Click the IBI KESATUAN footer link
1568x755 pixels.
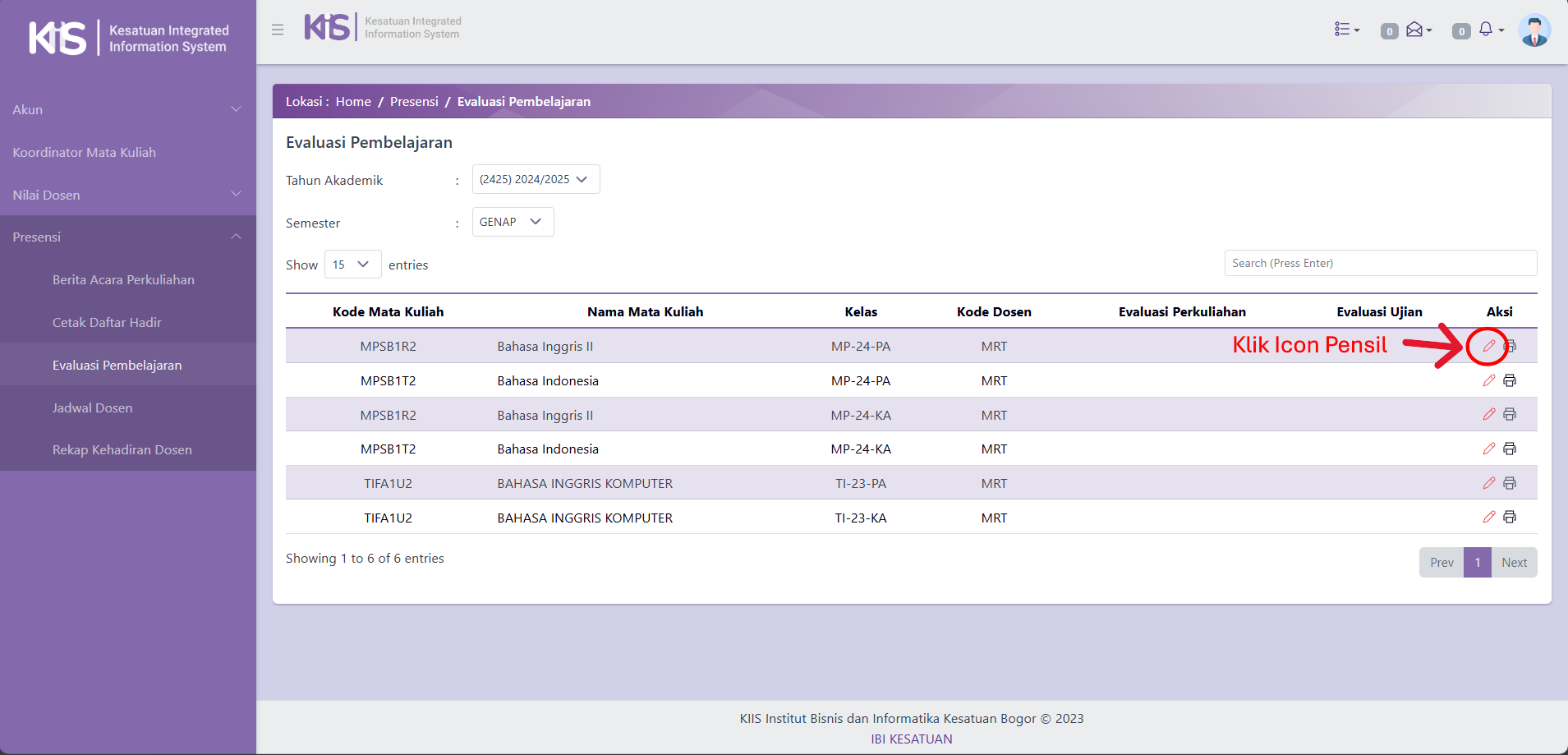(x=911, y=739)
